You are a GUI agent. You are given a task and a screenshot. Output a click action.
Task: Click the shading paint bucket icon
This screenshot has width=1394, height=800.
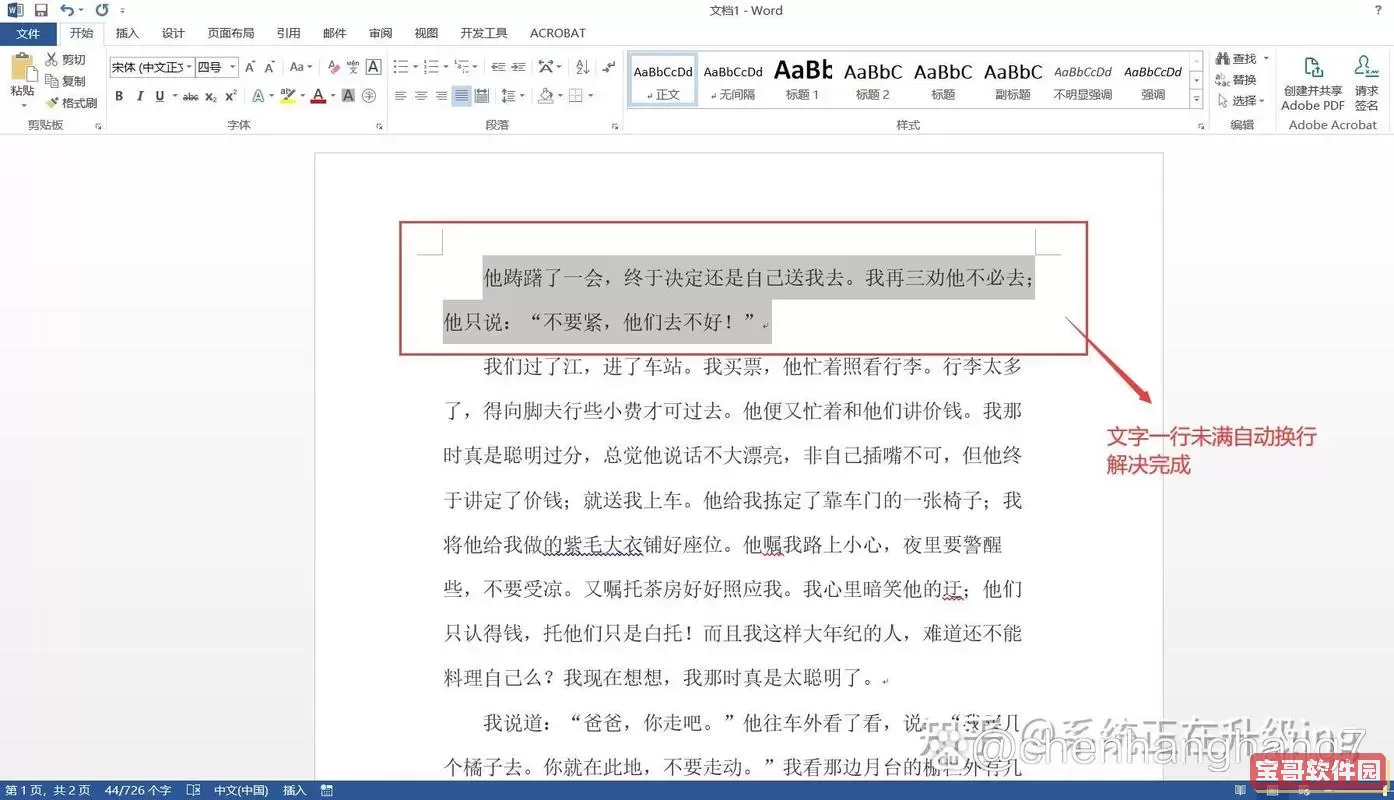[x=545, y=96]
